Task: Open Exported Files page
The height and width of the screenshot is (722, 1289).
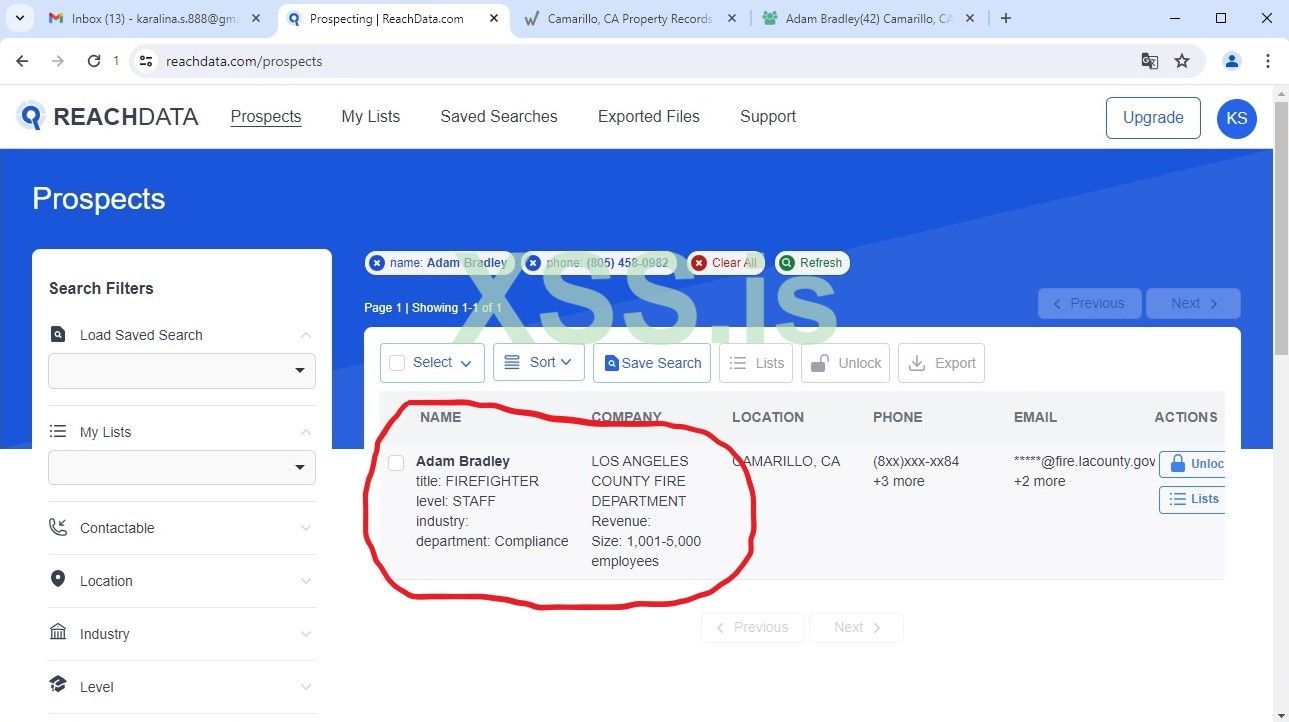Action: 649,117
